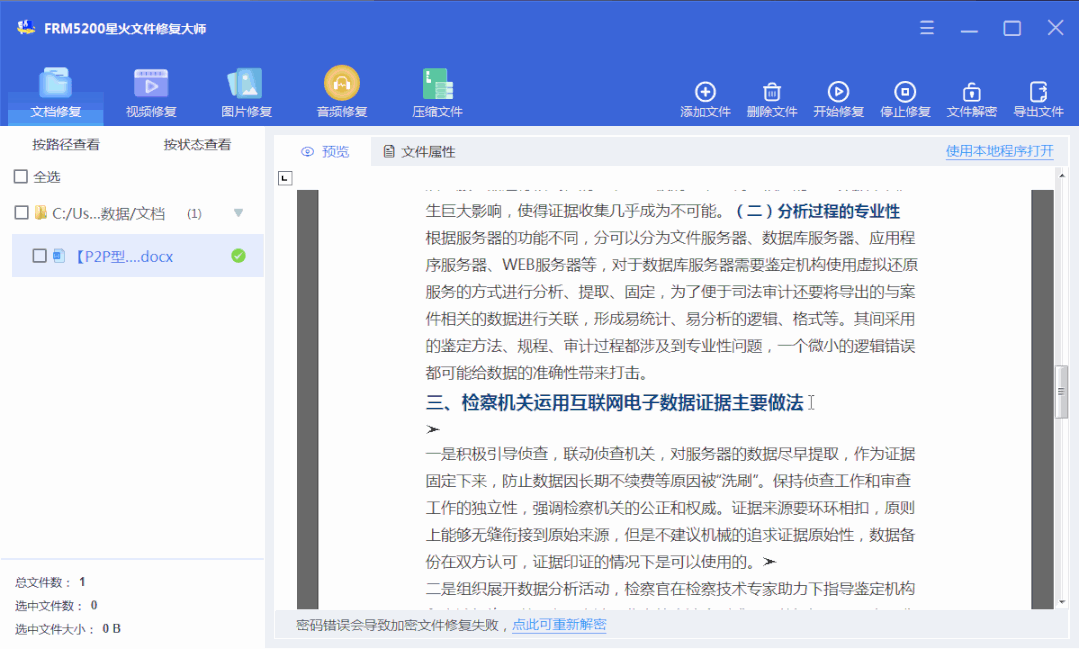This screenshot has width=1079, height=649.
Task: Select the 文件属性 file properties tab
Action: click(x=419, y=151)
